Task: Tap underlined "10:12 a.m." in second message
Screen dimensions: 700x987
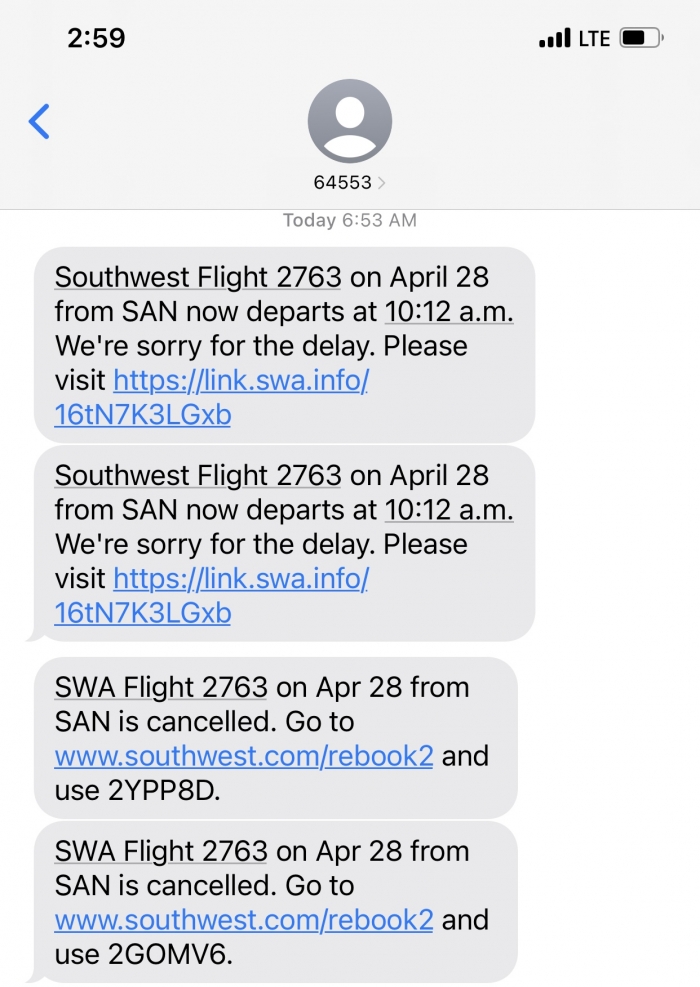Action: pos(449,510)
